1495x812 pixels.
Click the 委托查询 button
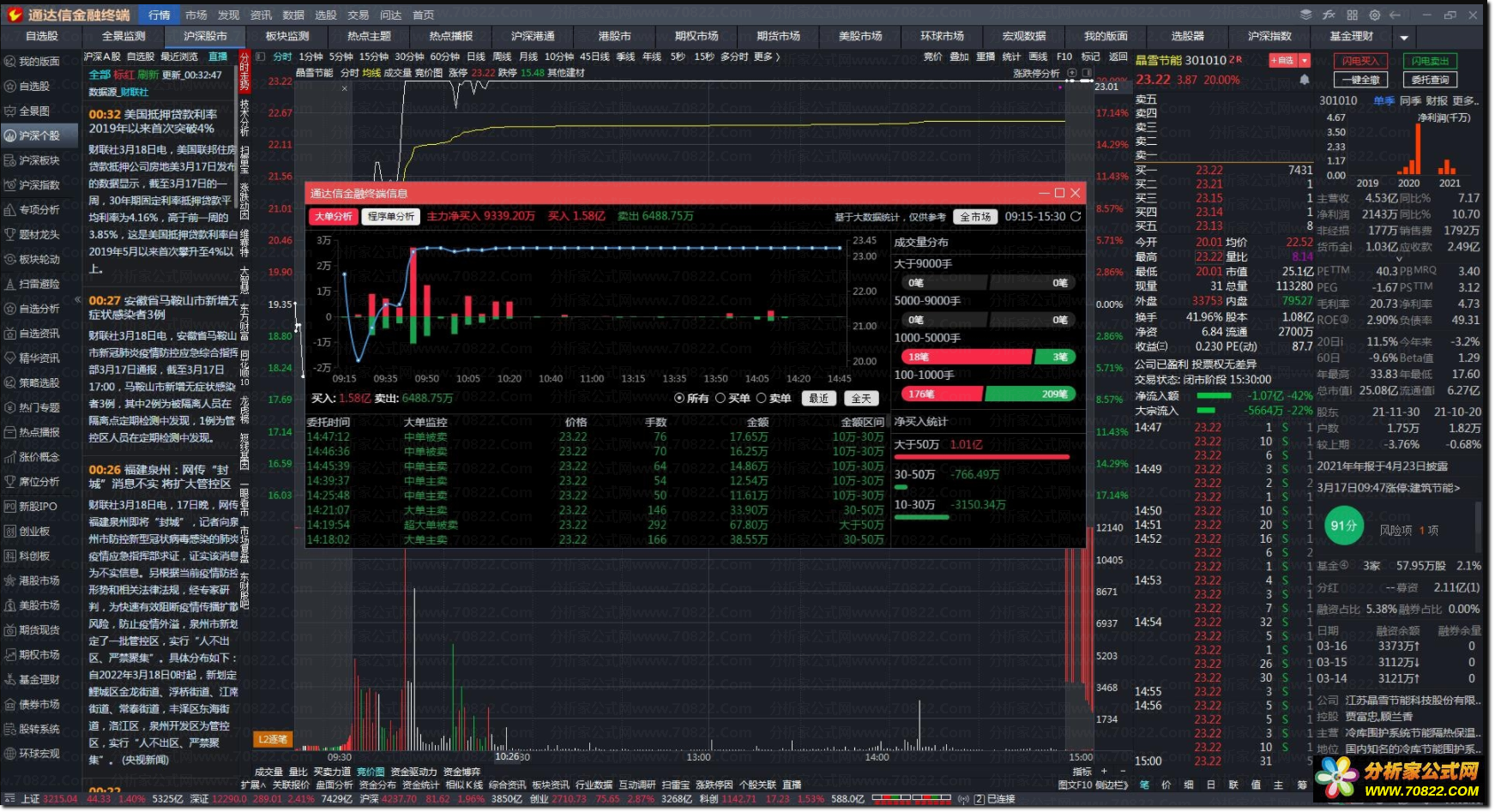(1431, 80)
